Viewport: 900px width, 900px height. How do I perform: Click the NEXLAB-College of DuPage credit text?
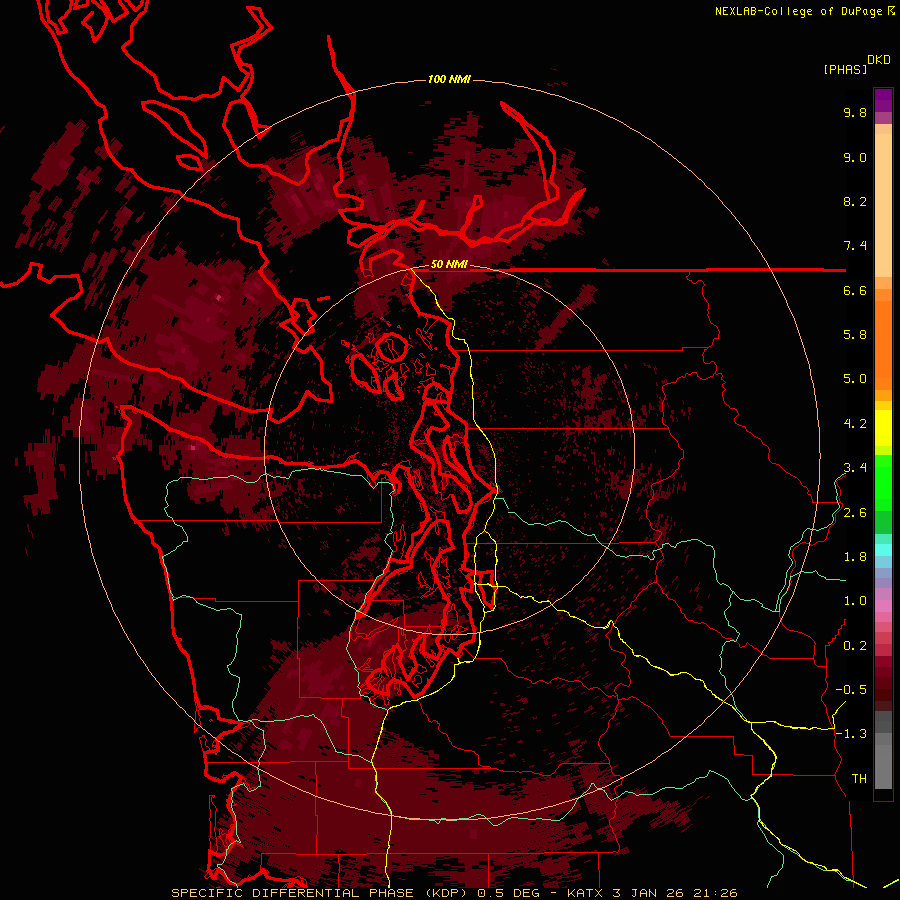(x=798, y=11)
